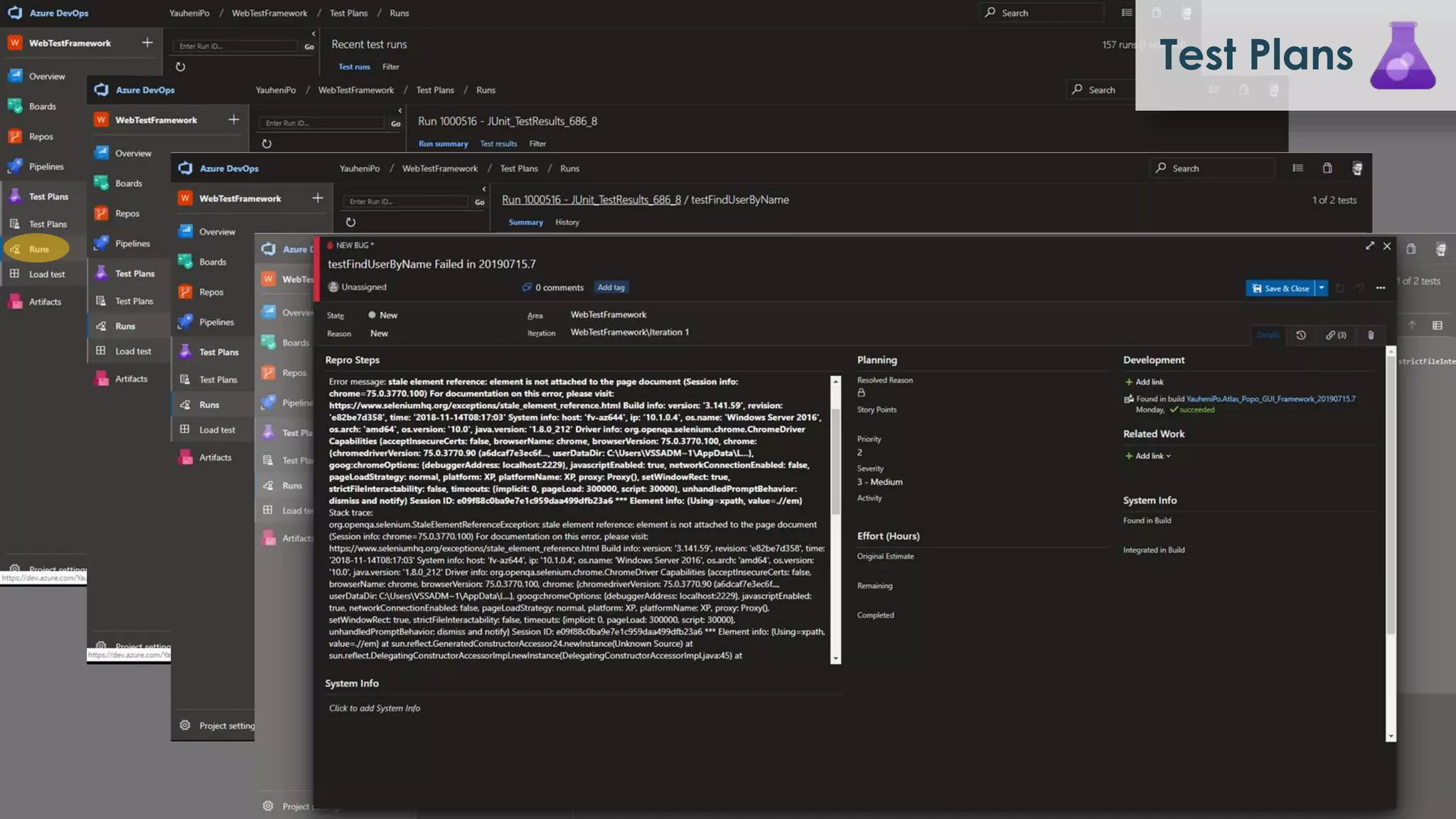This screenshot has width=1456, height=819.
Task: Open the links tab showing (3)
Action: pyautogui.click(x=1336, y=336)
